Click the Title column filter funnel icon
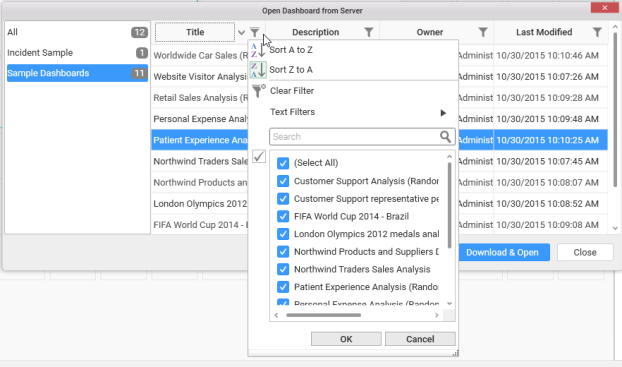This screenshot has width=622, height=367. pos(255,32)
